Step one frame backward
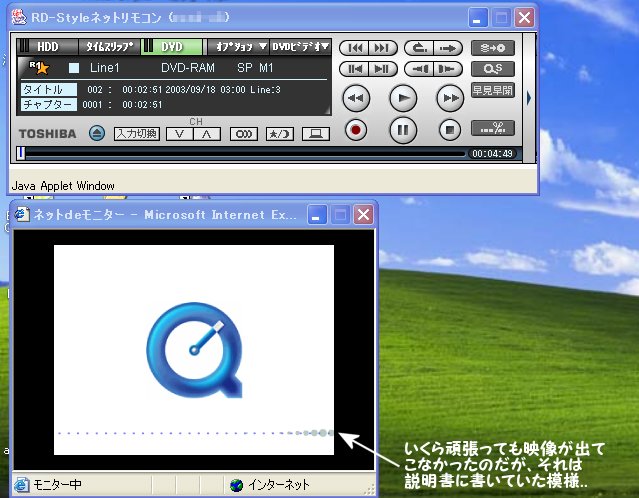Image resolution: width=639 pixels, height=498 pixels. (x=354, y=69)
